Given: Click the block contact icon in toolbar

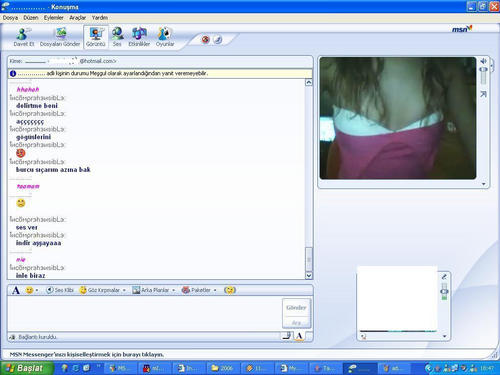Looking at the screenshot, I should pos(206,40).
